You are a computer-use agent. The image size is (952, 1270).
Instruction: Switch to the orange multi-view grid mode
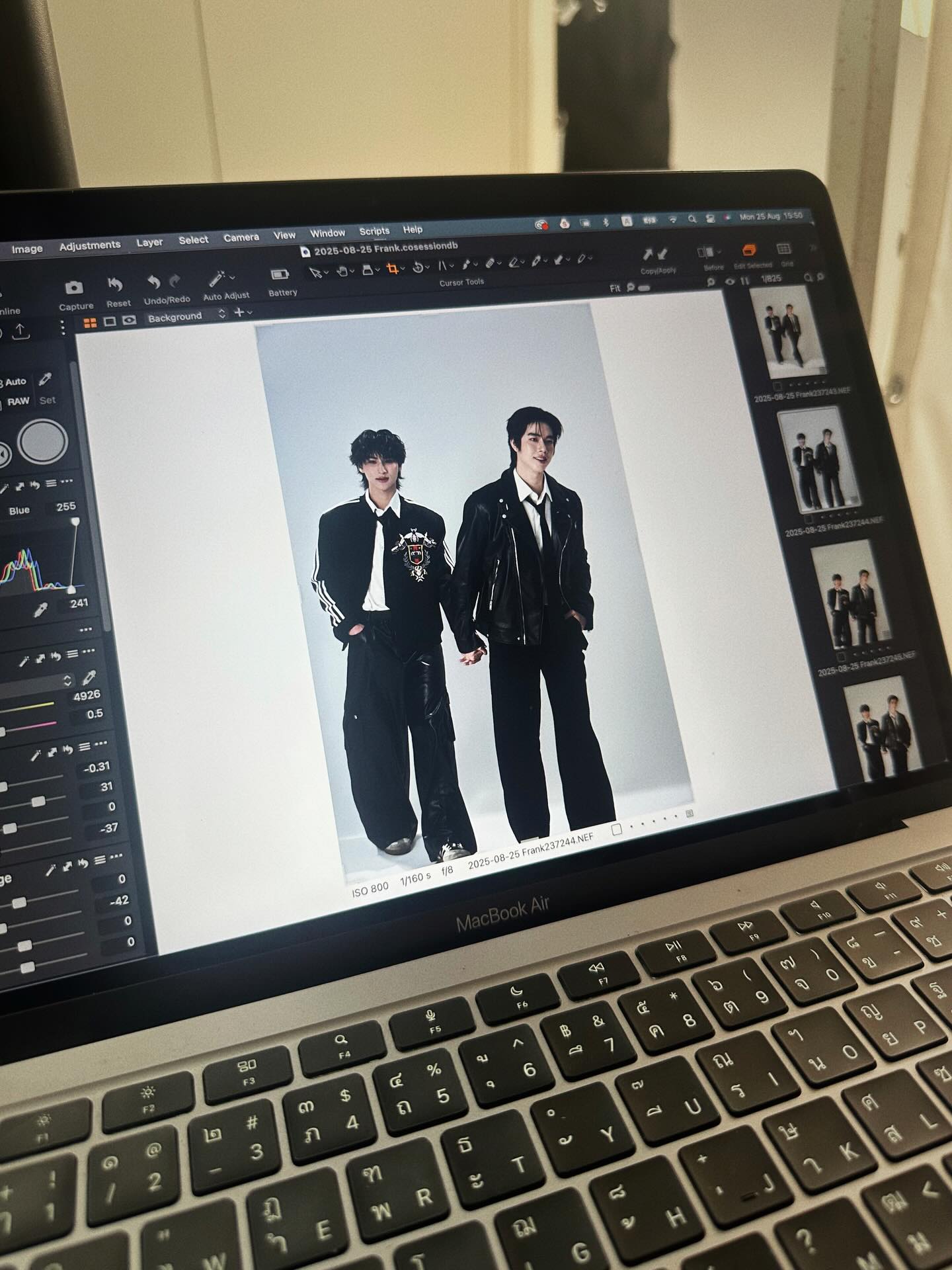pyautogui.click(x=90, y=323)
